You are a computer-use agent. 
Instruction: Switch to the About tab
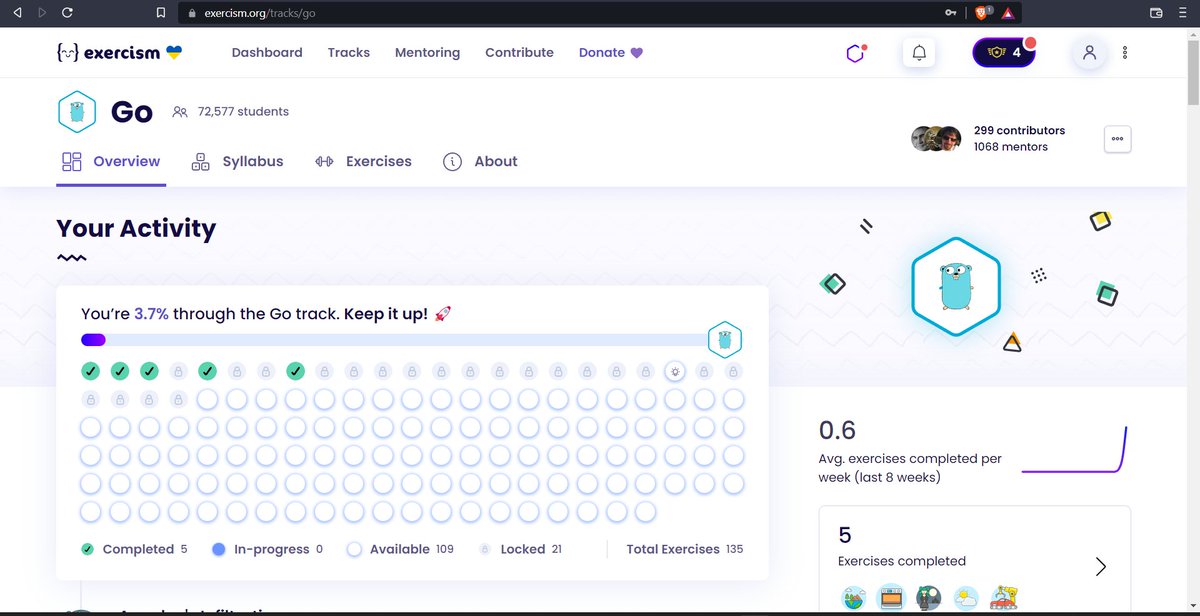point(480,161)
